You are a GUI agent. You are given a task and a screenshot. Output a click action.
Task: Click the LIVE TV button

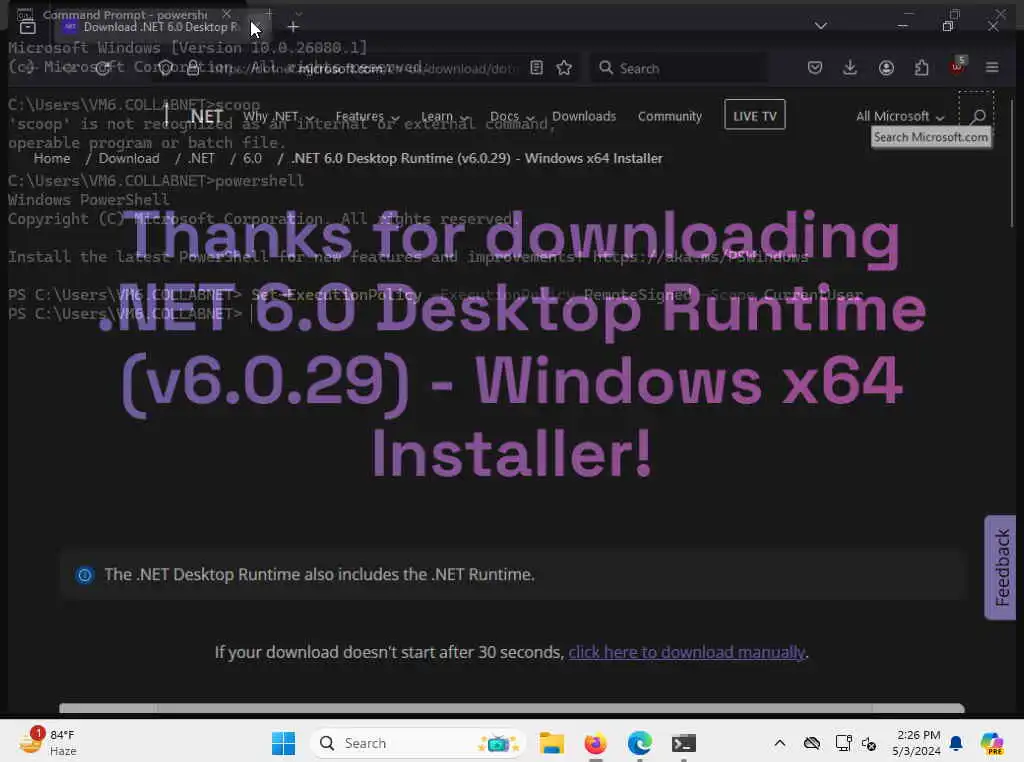pos(754,115)
